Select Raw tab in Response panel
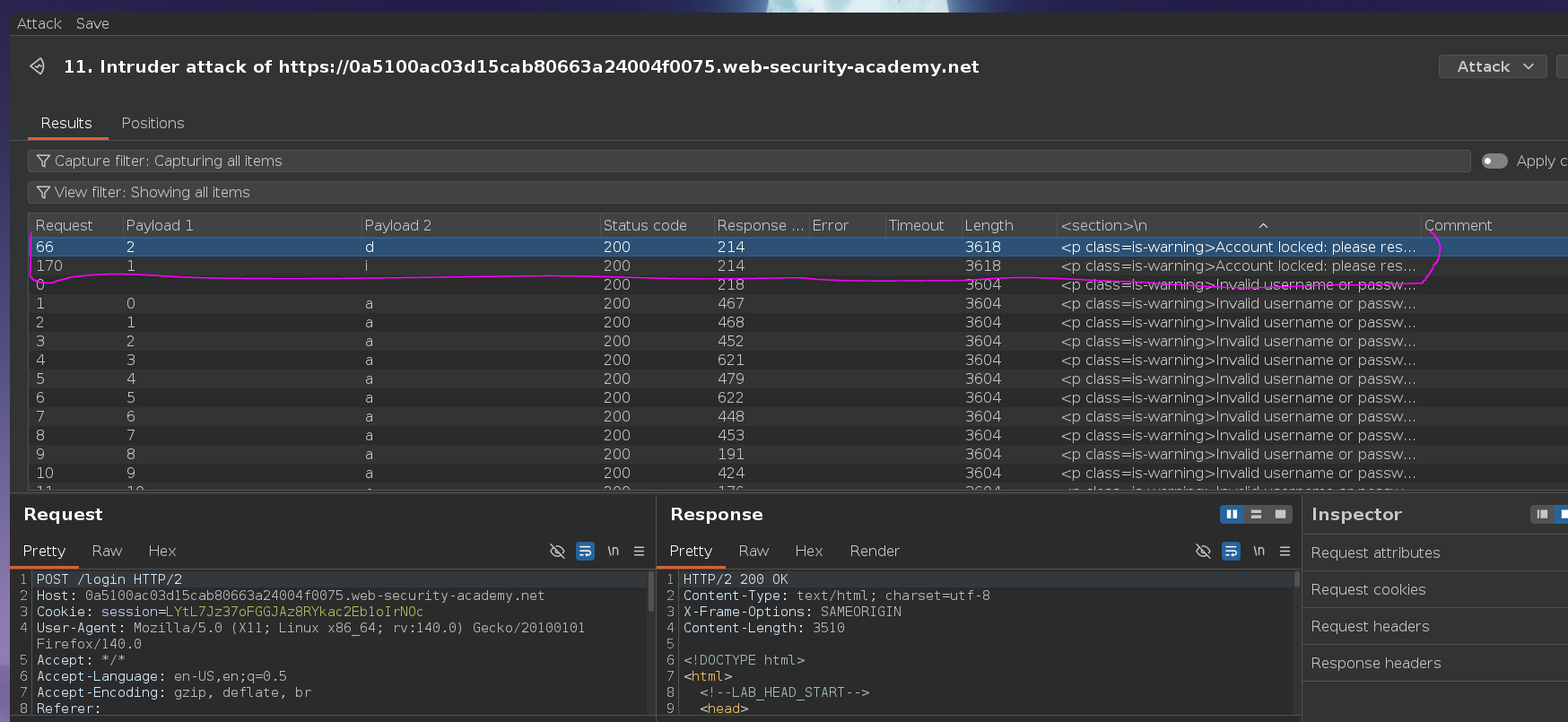Screen dimensions: 1568x722 click(x=754, y=551)
